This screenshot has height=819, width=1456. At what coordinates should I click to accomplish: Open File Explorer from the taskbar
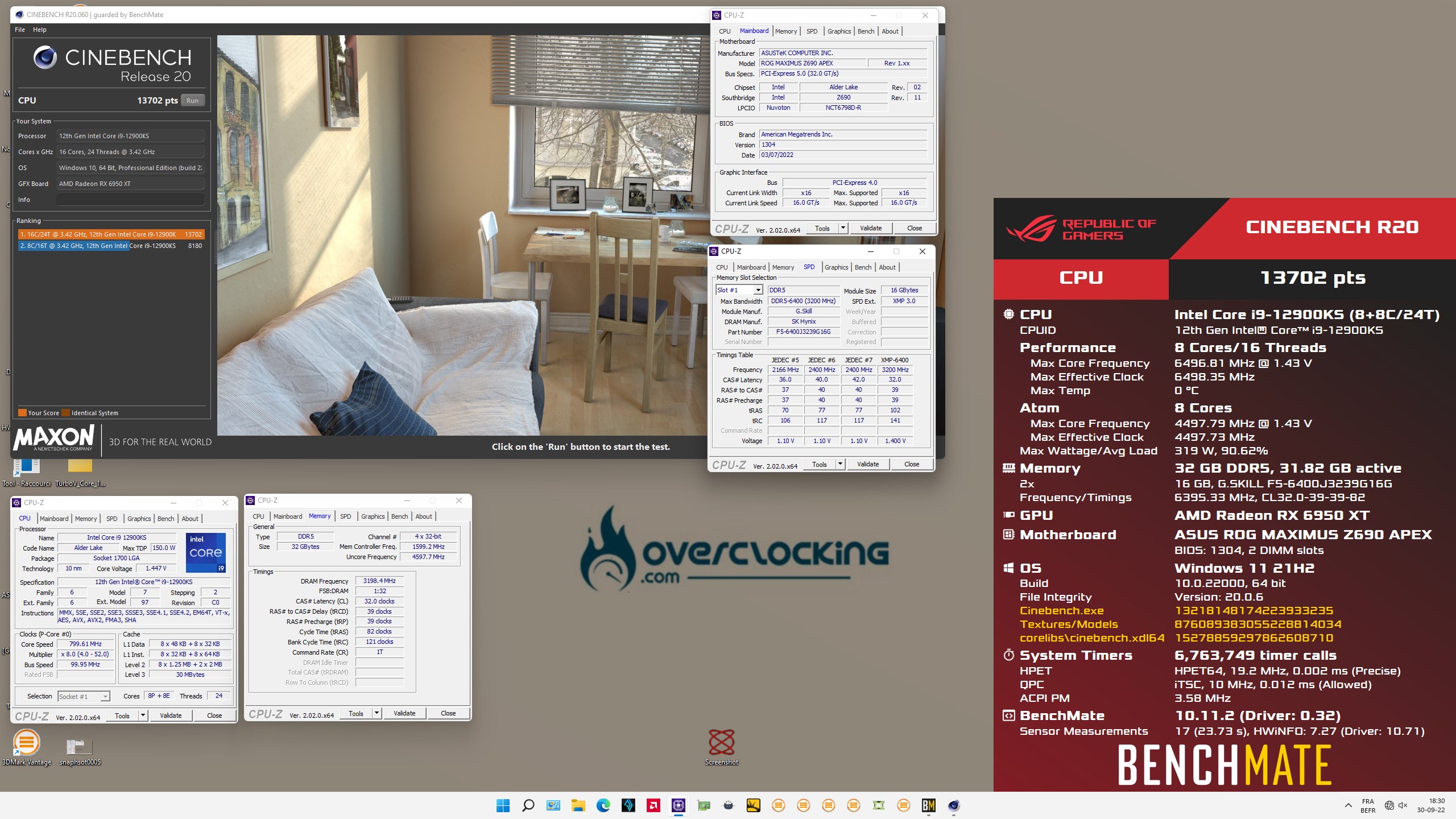coord(578,805)
